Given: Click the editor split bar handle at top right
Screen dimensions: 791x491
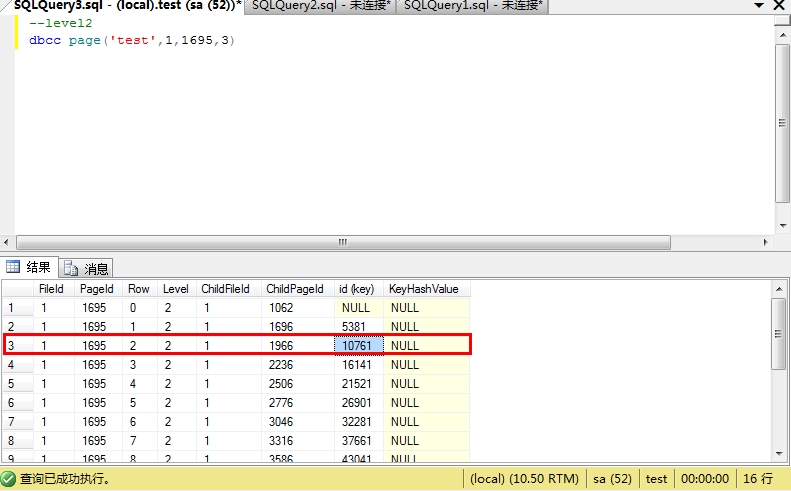Looking at the screenshot, I should point(782,21).
